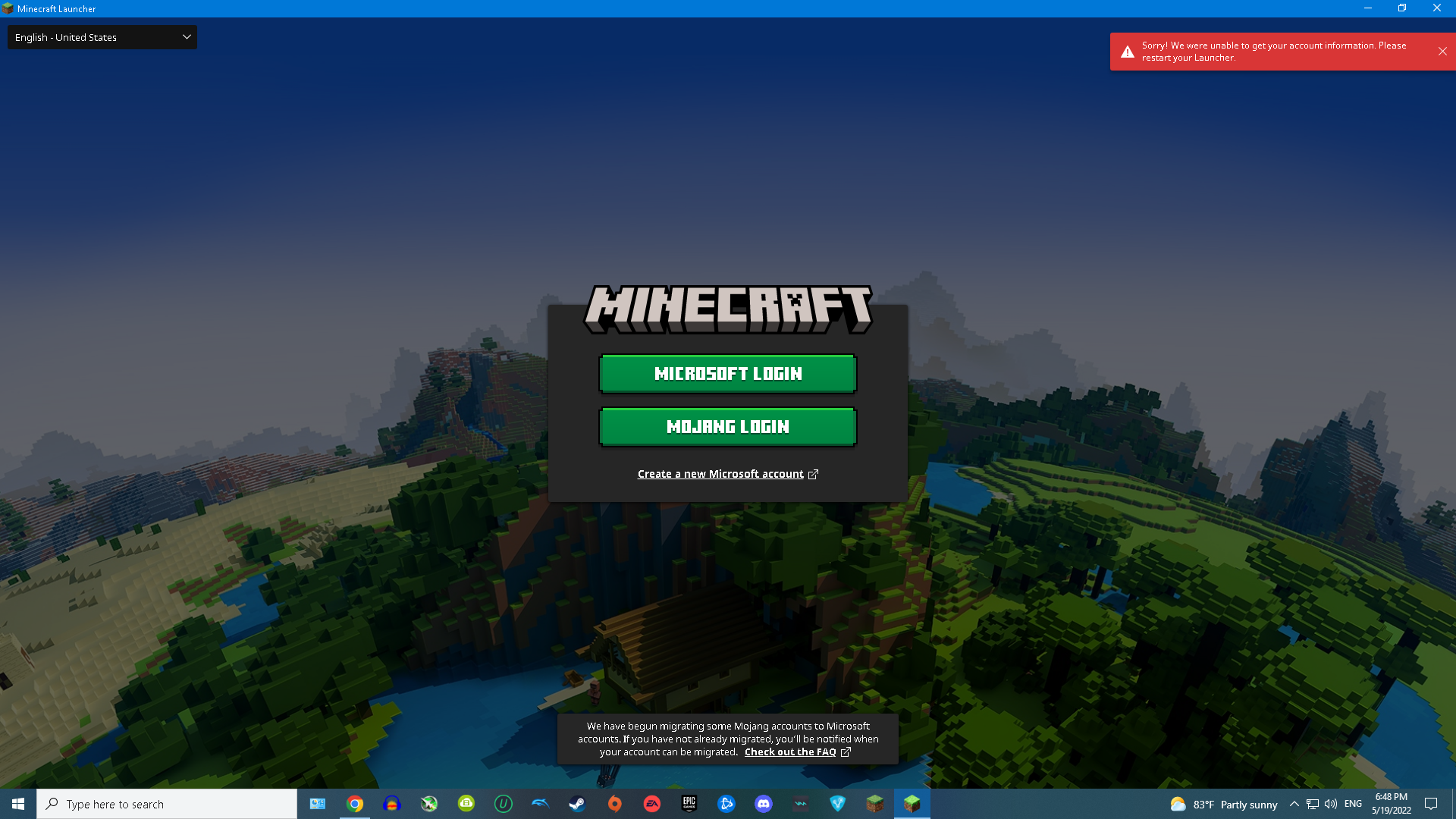
Task: Launch Epic Games from the taskbar
Action: (x=689, y=804)
